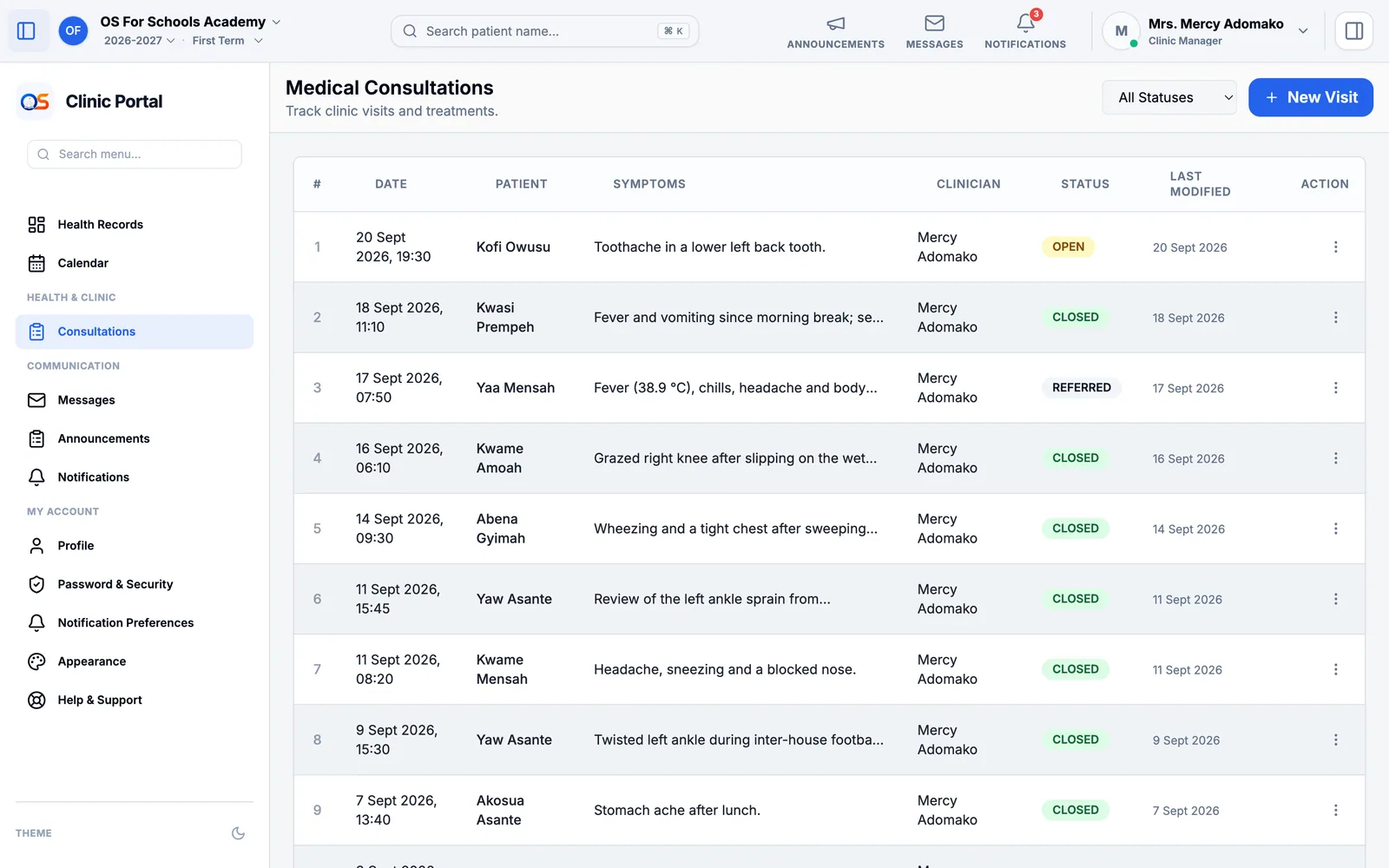
Task: Open Notifications sidebar item
Action: coord(135,477)
